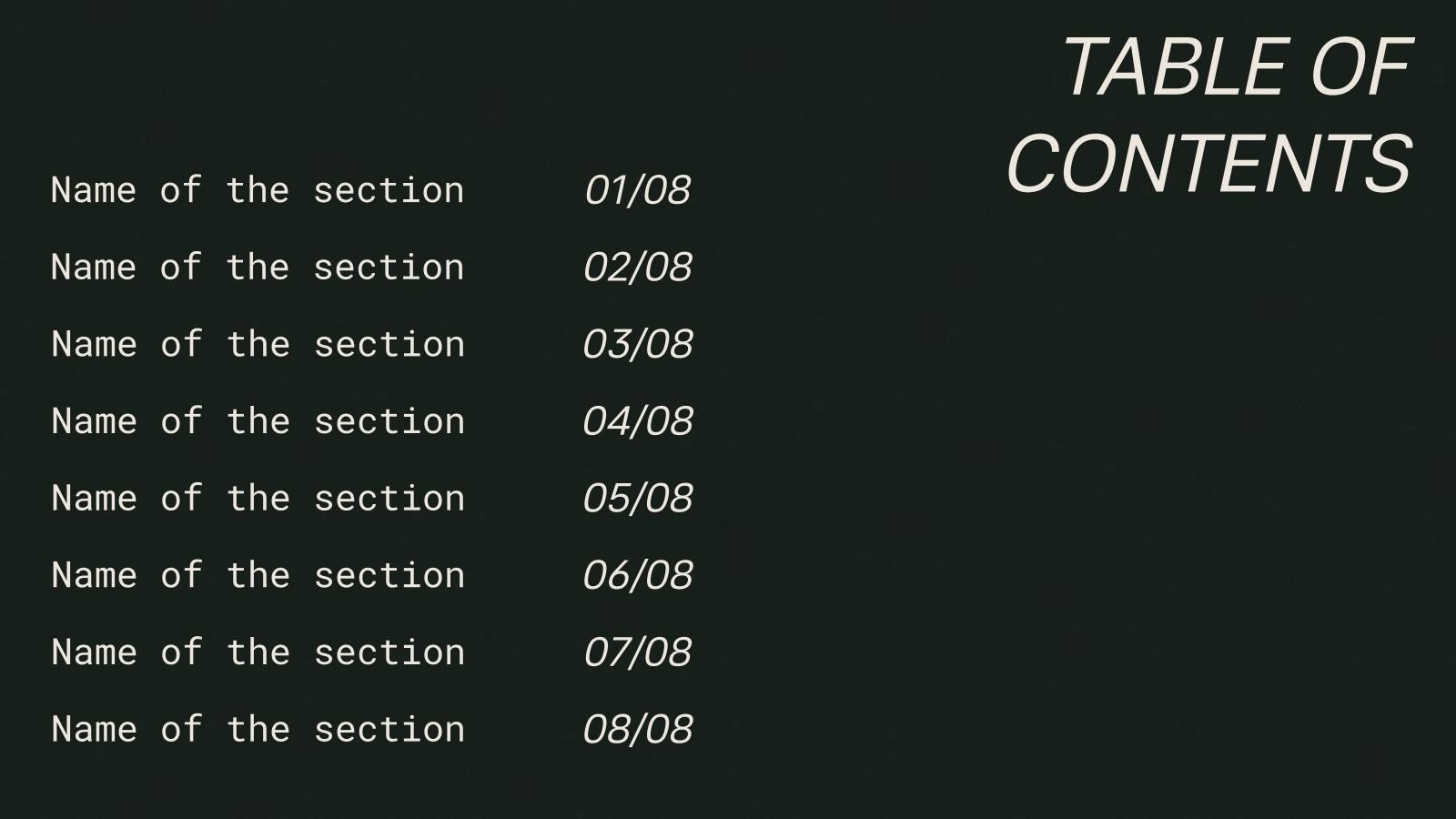Select the 'CONTENTS' title word
The width and height of the screenshot is (1456, 819).
coord(1208,164)
